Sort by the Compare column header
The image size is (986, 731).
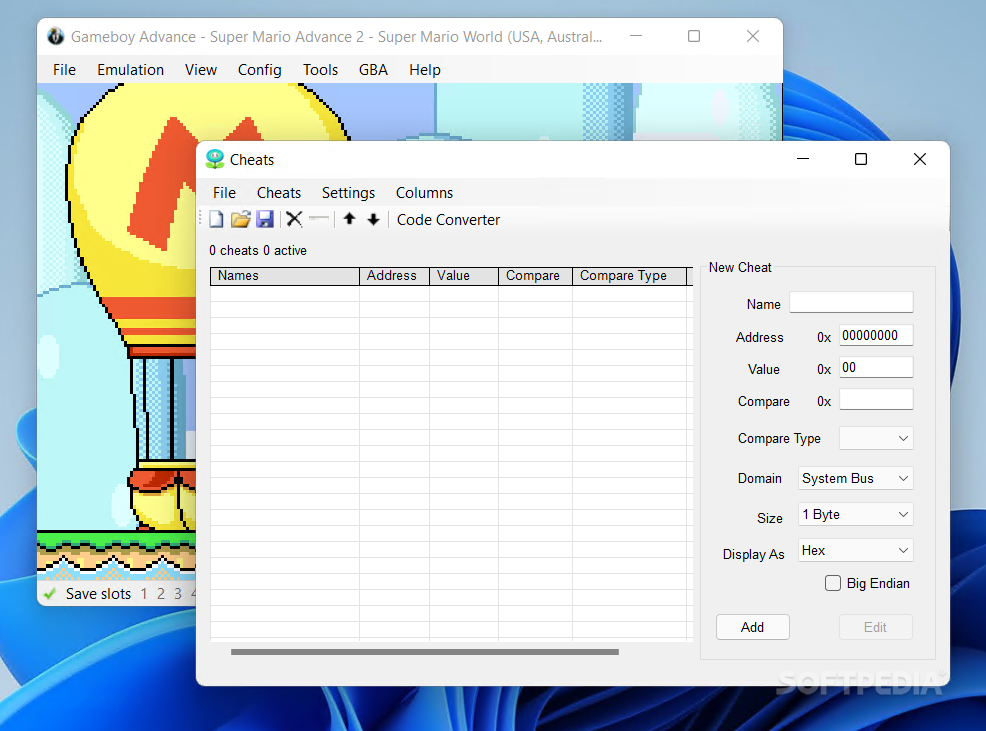tap(535, 276)
